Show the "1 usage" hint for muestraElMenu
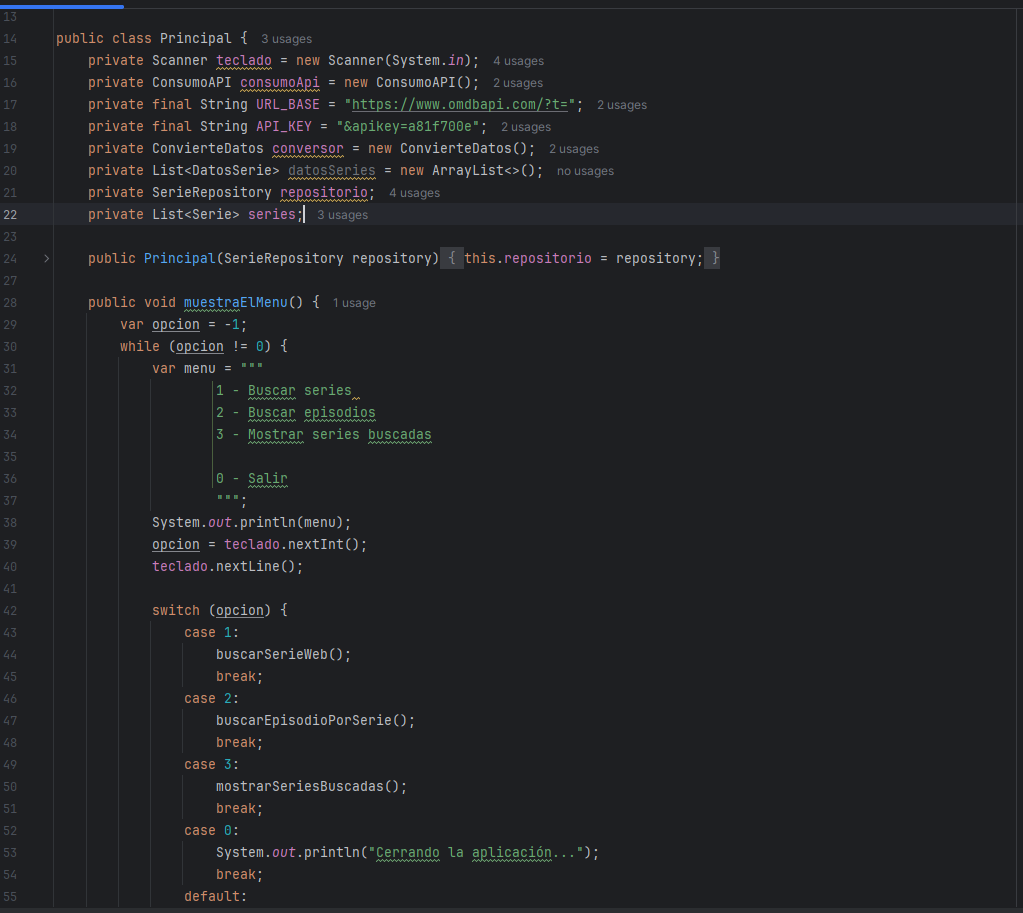The width and height of the screenshot is (1023, 913). (354, 303)
